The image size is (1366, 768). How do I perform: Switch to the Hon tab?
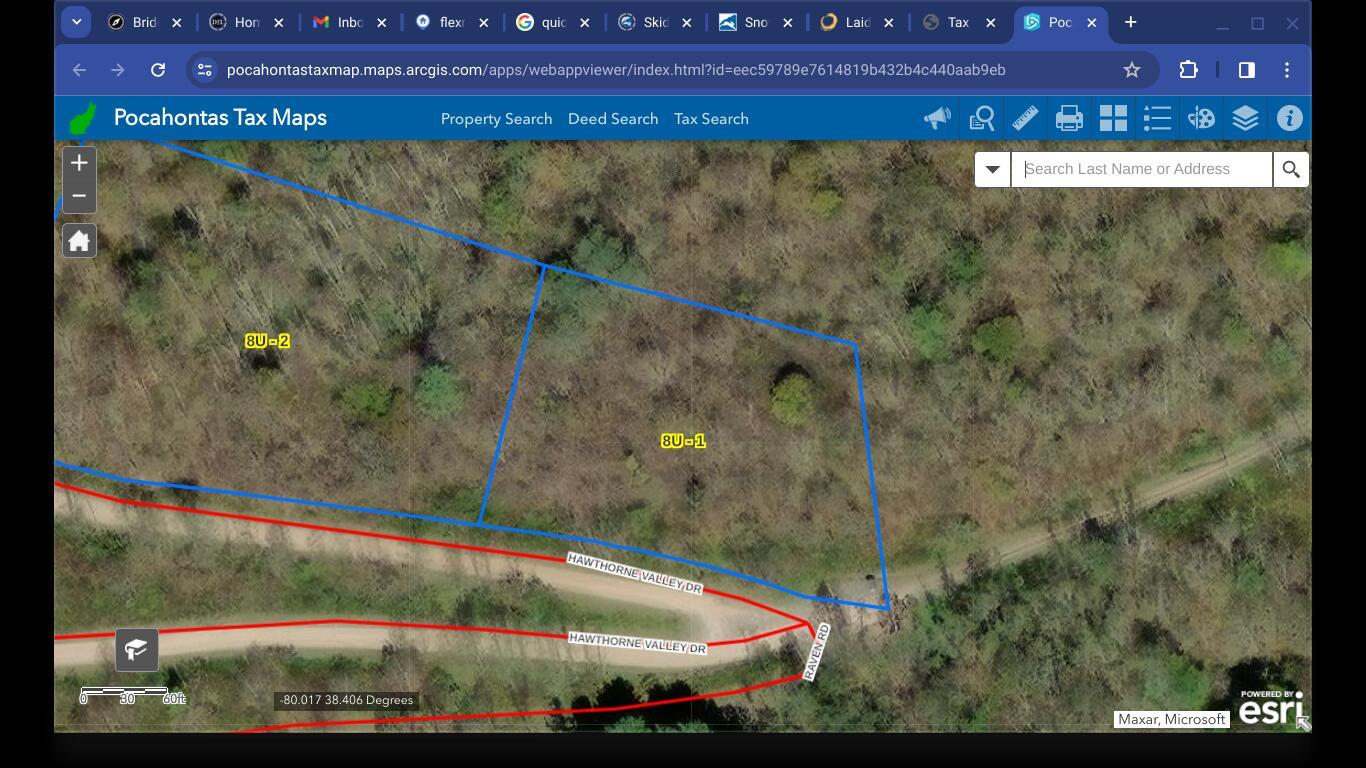[247, 22]
